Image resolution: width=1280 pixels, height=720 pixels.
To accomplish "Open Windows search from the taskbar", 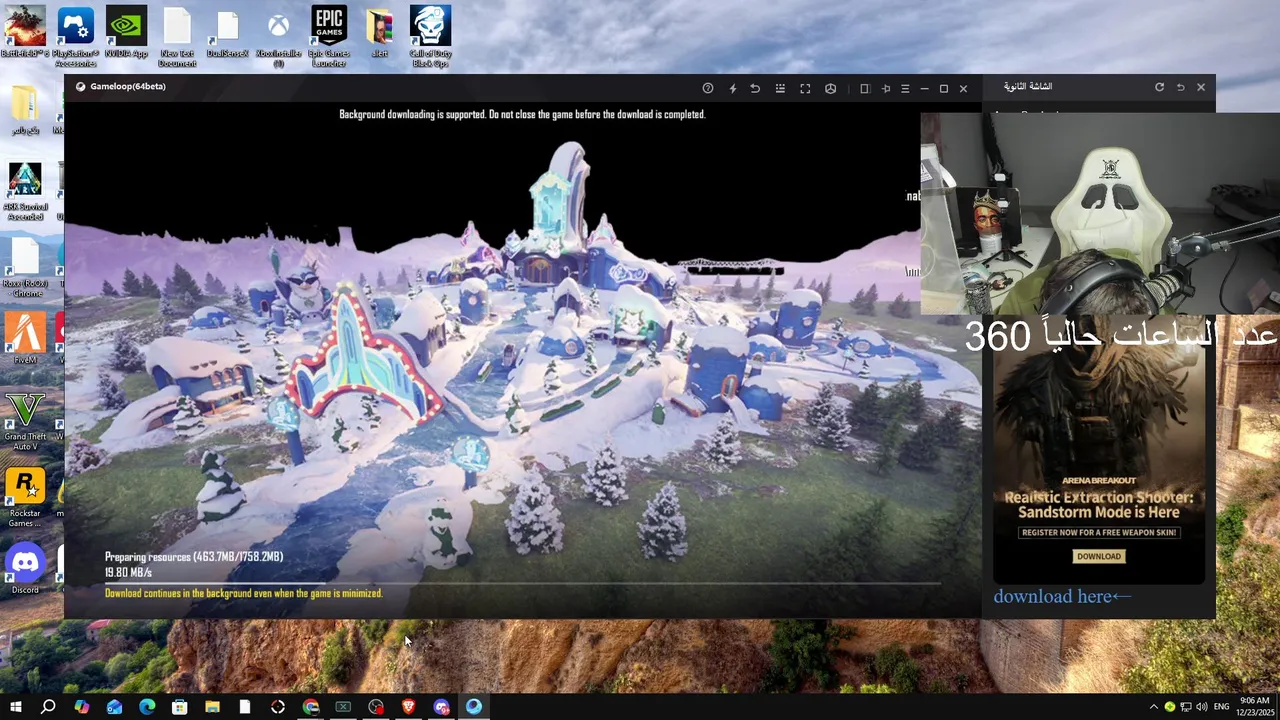I will [48, 707].
